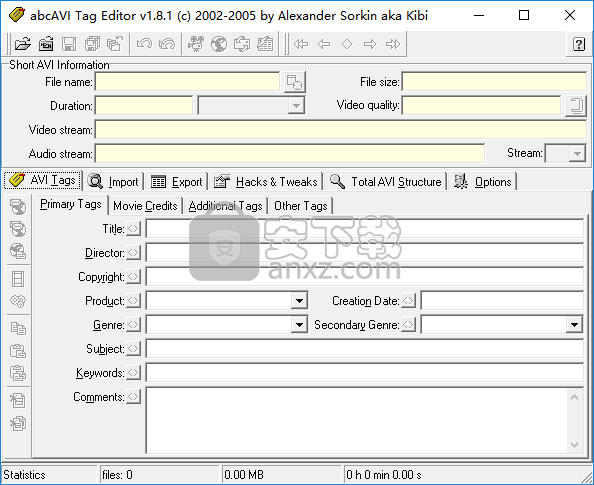Click the double undo arrow icon

click(x=167, y=44)
